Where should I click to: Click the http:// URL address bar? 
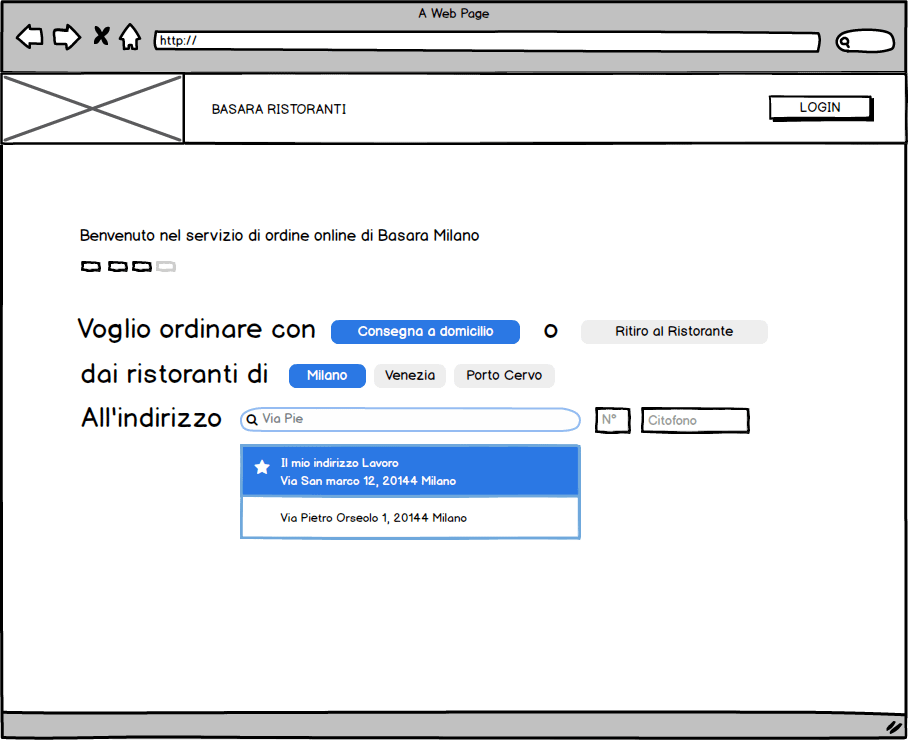coord(487,41)
